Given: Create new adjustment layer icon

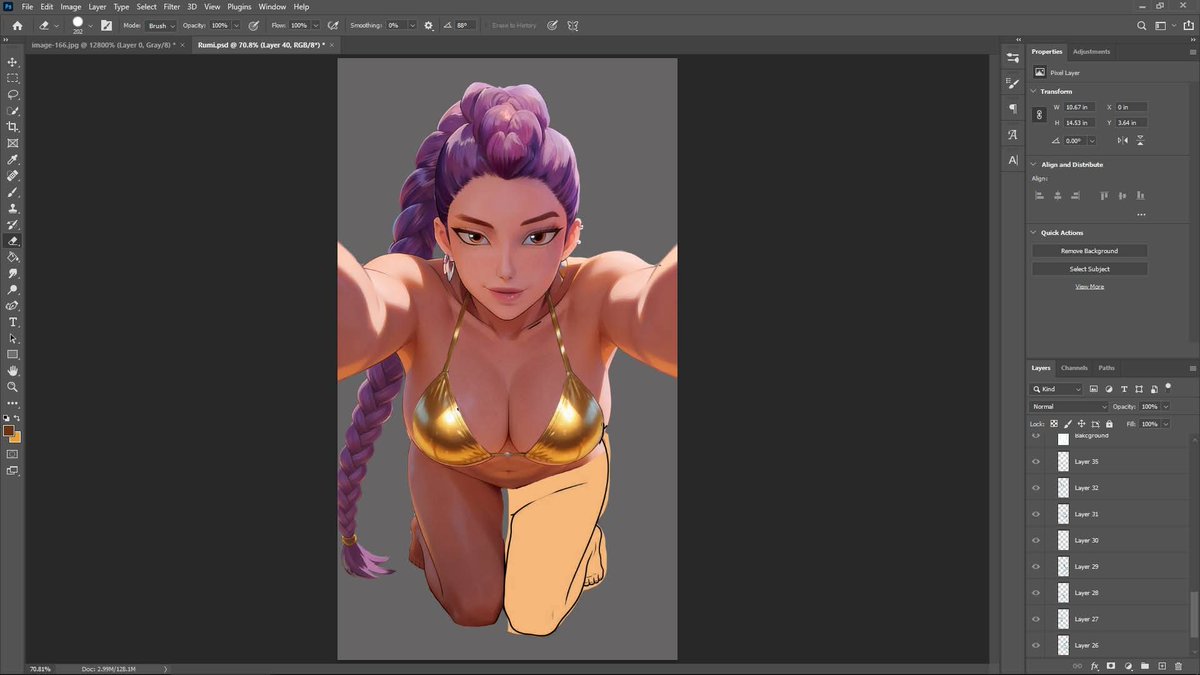Looking at the screenshot, I should tap(1128, 665).
